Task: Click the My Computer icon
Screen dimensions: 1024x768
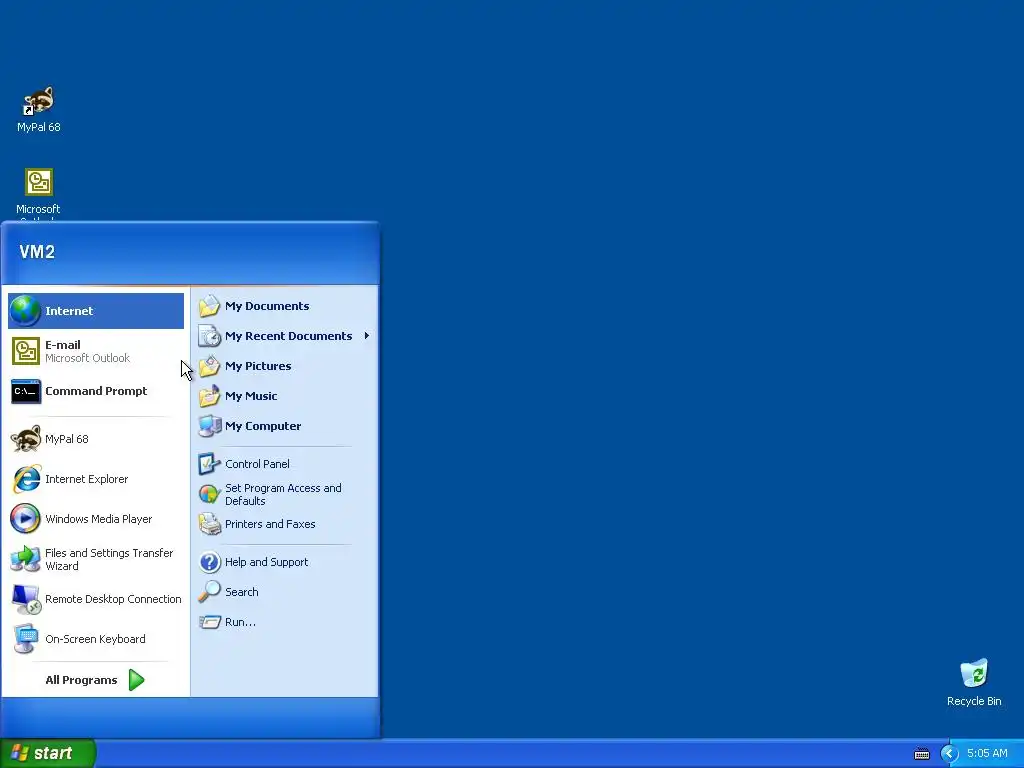Action: click(x=210, y=426)
